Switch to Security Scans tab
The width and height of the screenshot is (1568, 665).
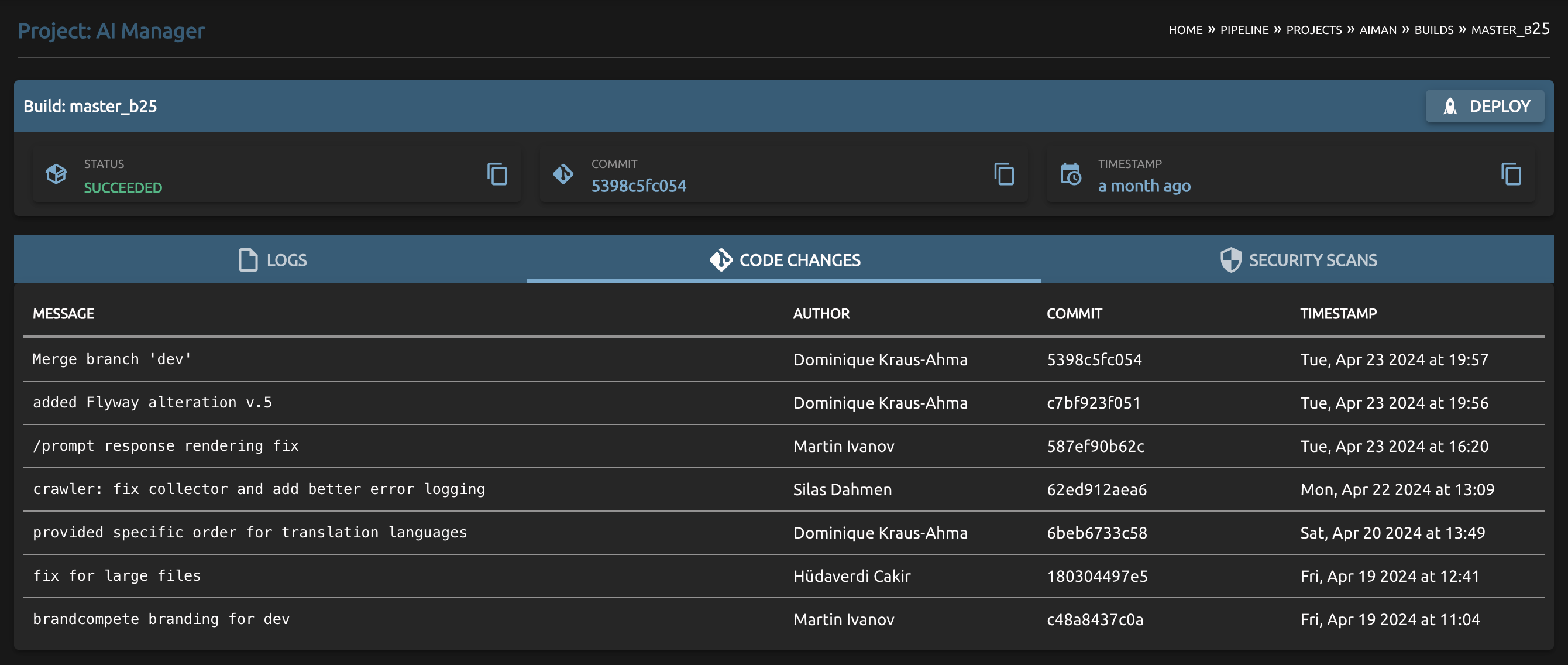[1298, 260]
